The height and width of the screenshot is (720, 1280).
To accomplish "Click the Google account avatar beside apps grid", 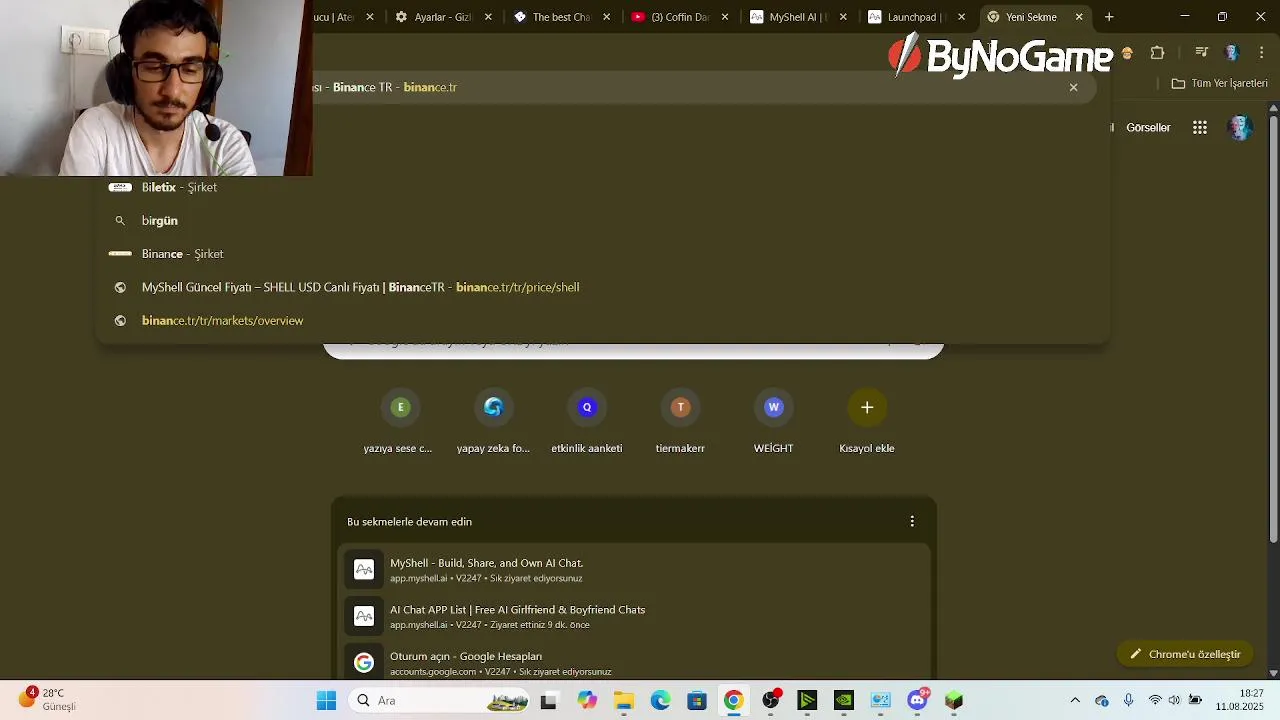I will point(1240,127).
